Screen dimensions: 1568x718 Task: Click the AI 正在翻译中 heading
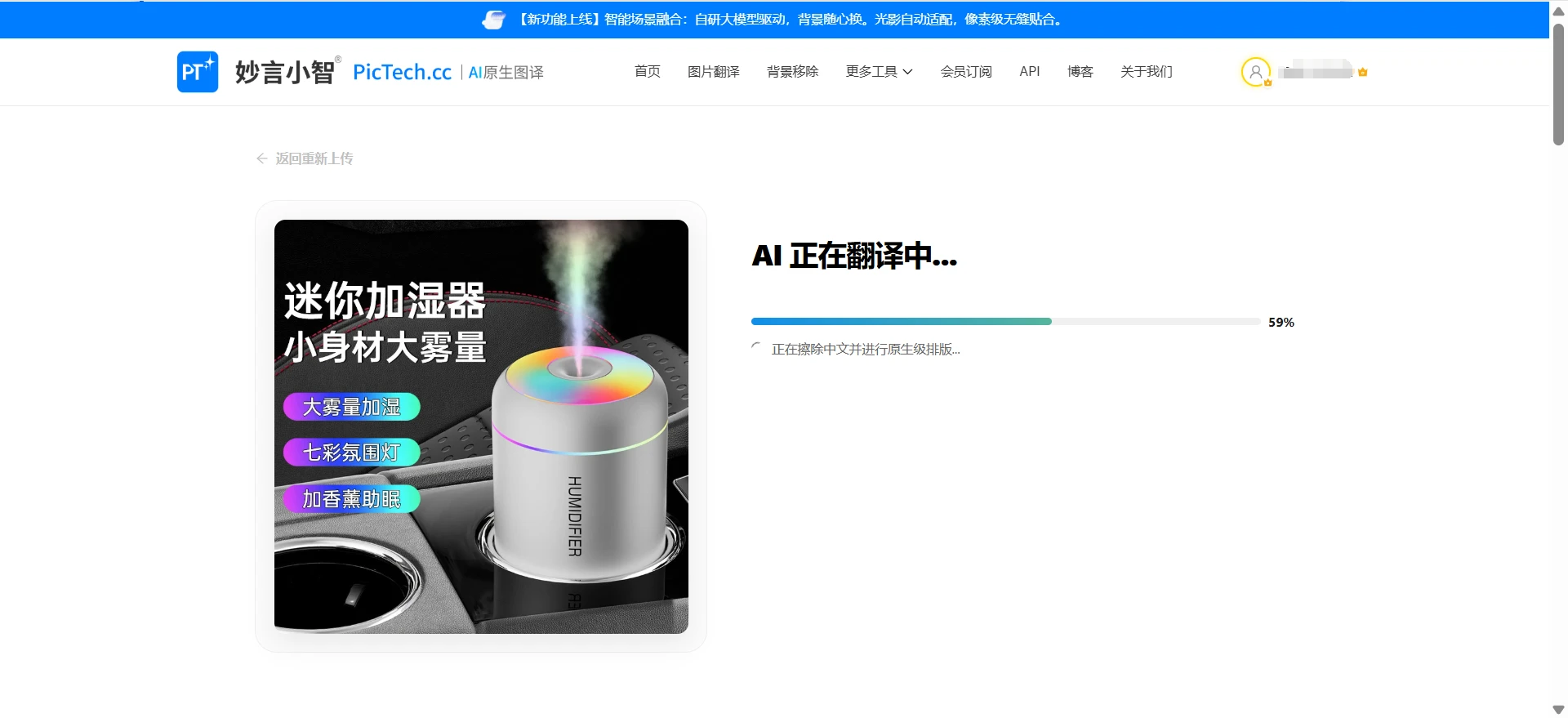854,256
